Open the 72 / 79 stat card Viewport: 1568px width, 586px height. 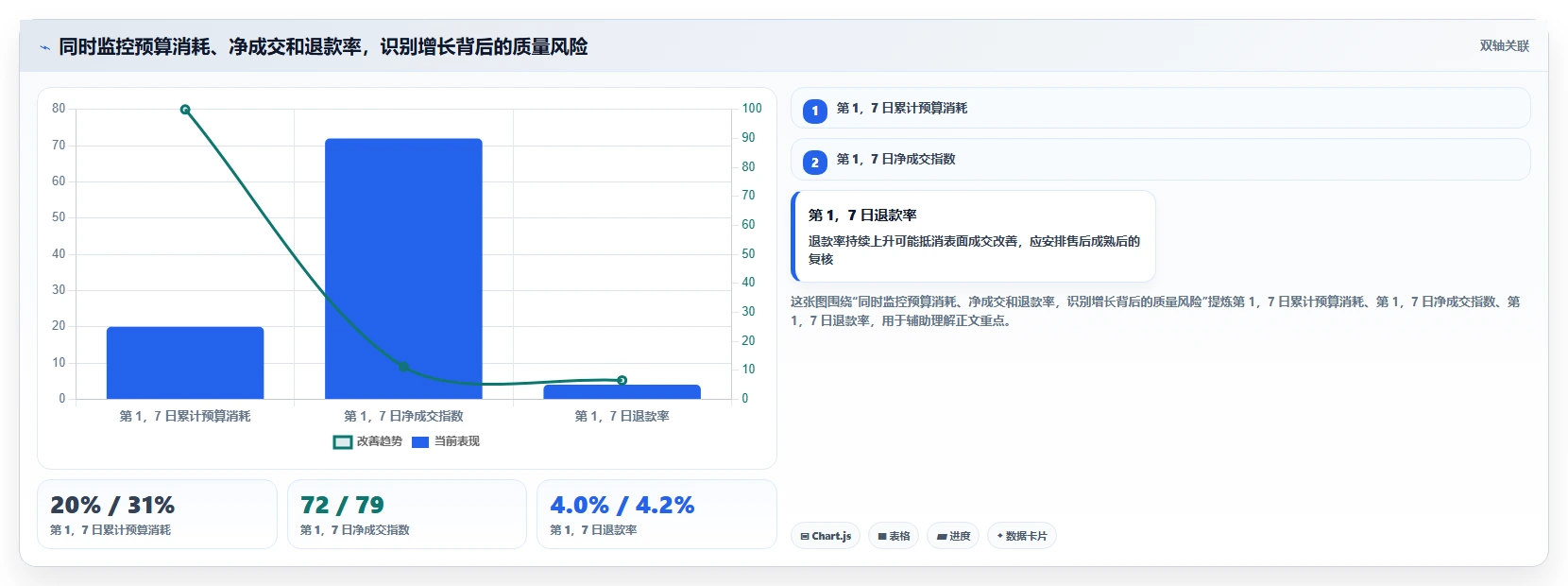(x=407, y=514)
